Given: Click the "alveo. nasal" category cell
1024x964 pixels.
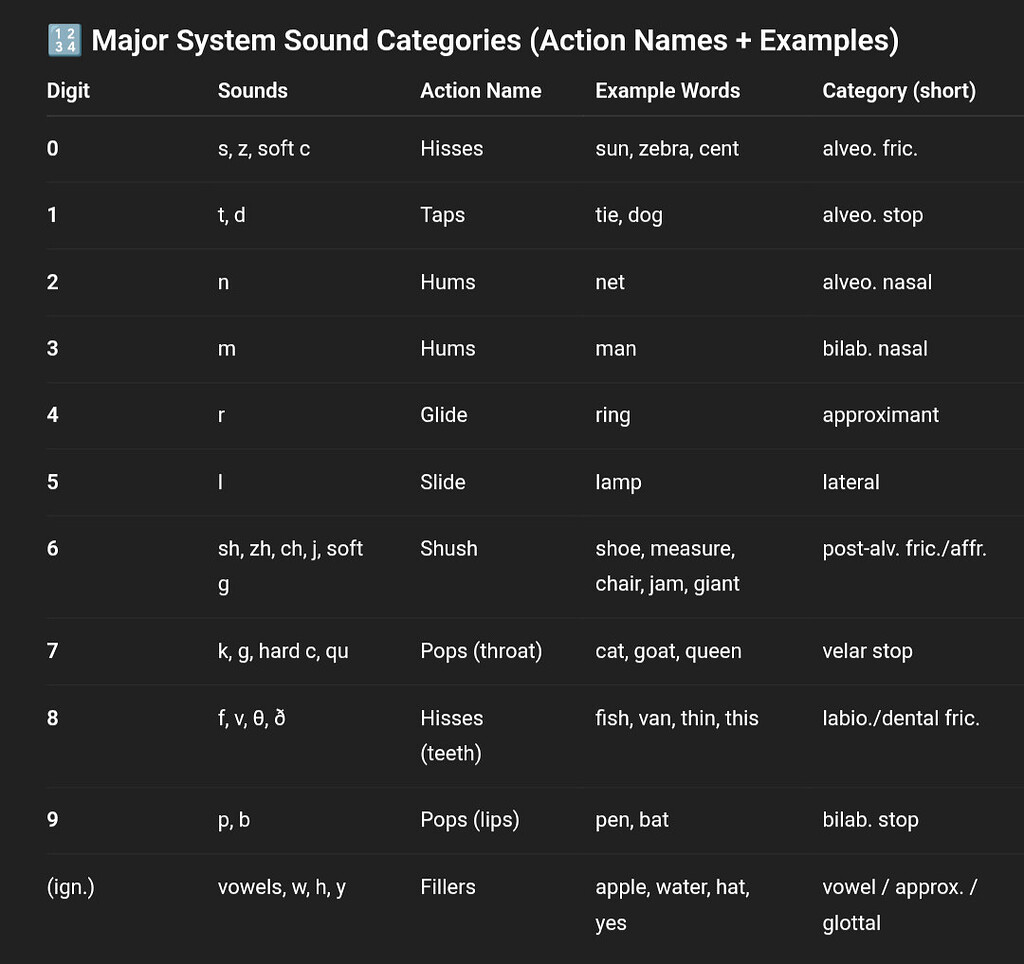Looking at the screenshot, I should click(x=877, y=282).
